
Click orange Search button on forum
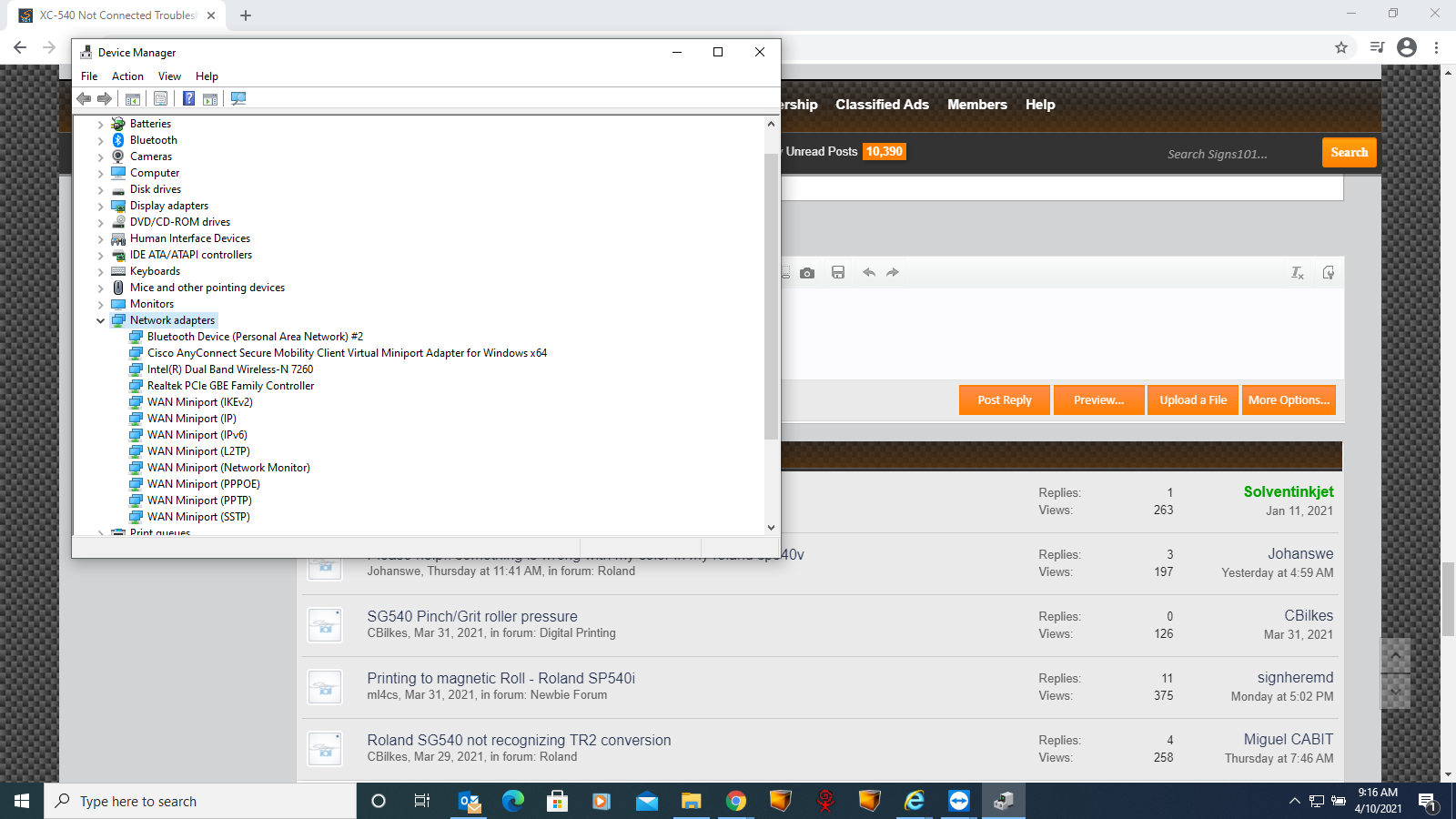pyautogui.click(x=1349, y=153)
